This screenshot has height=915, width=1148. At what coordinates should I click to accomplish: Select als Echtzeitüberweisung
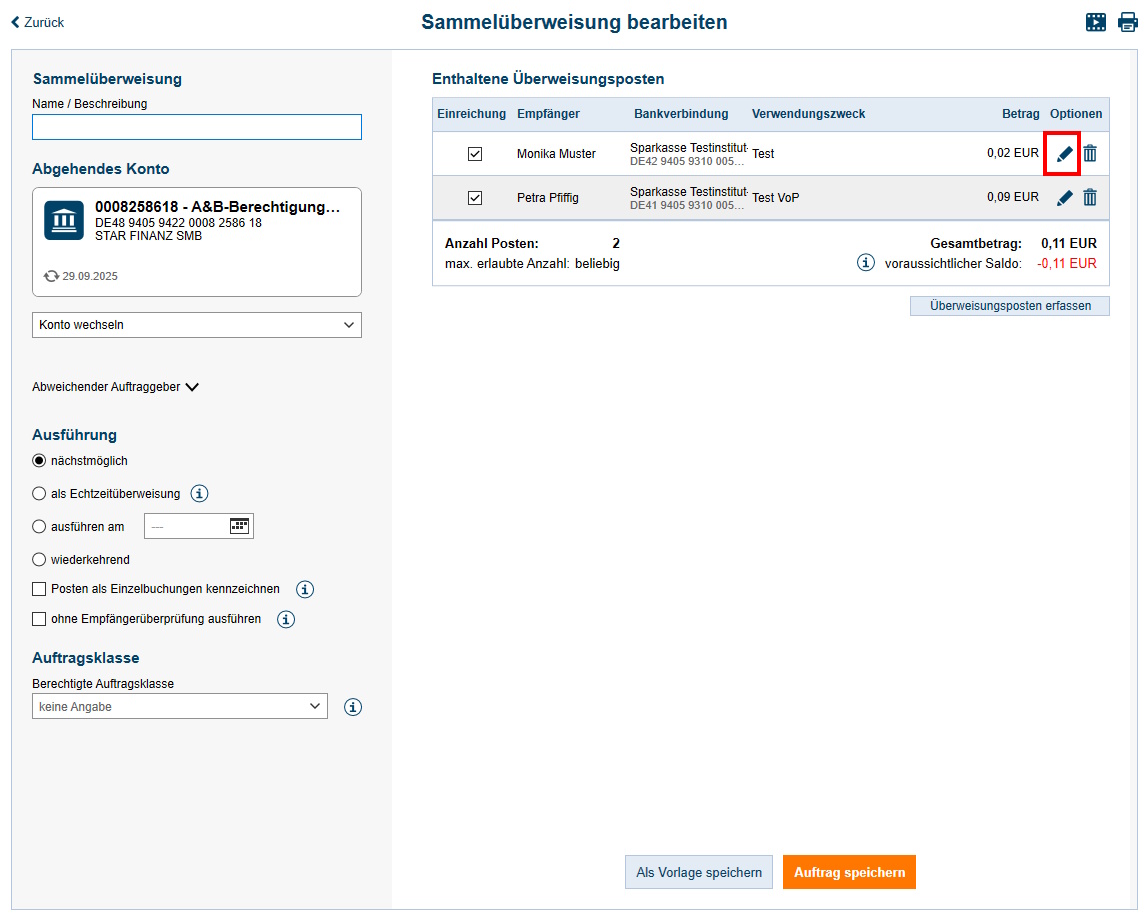pos(39,493)
